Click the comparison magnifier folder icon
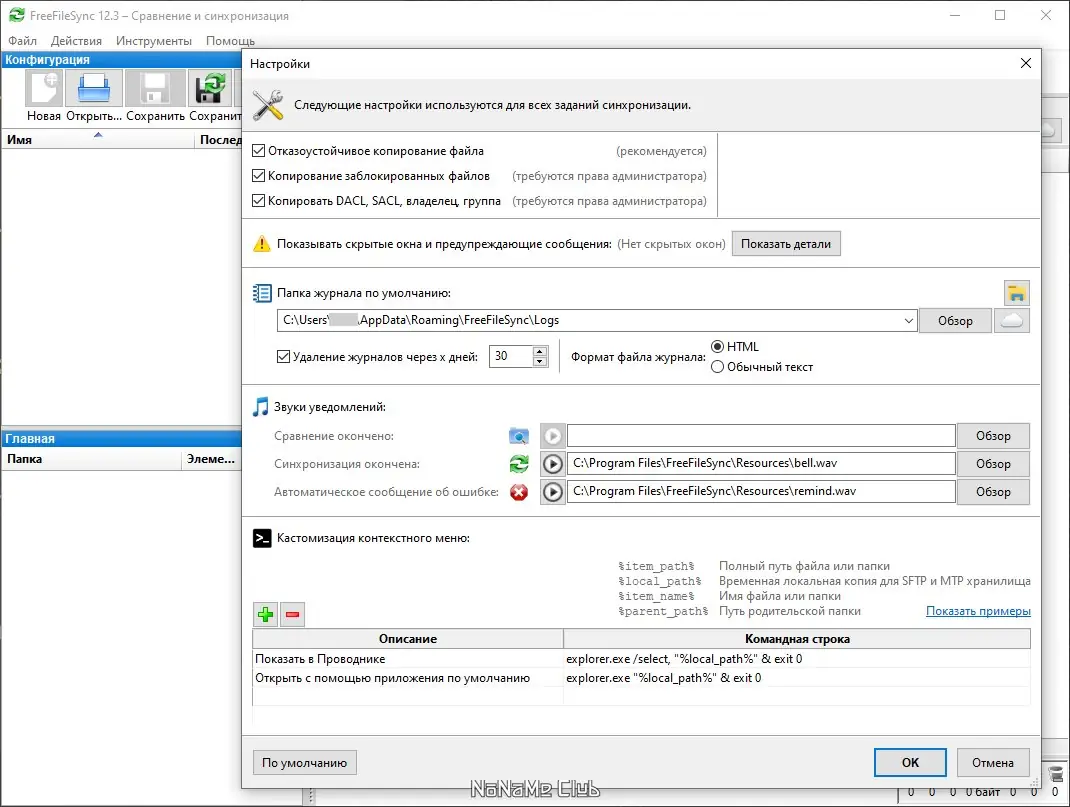1070x807 pixels. pos(519,436)
